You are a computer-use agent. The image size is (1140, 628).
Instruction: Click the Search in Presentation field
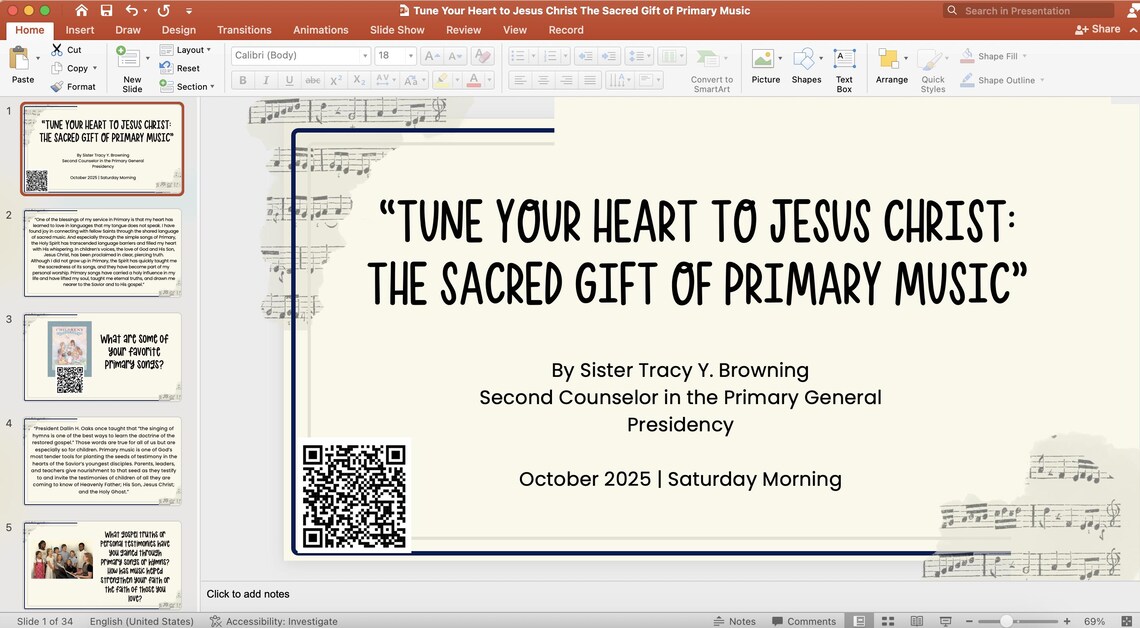coord(1028,10)
